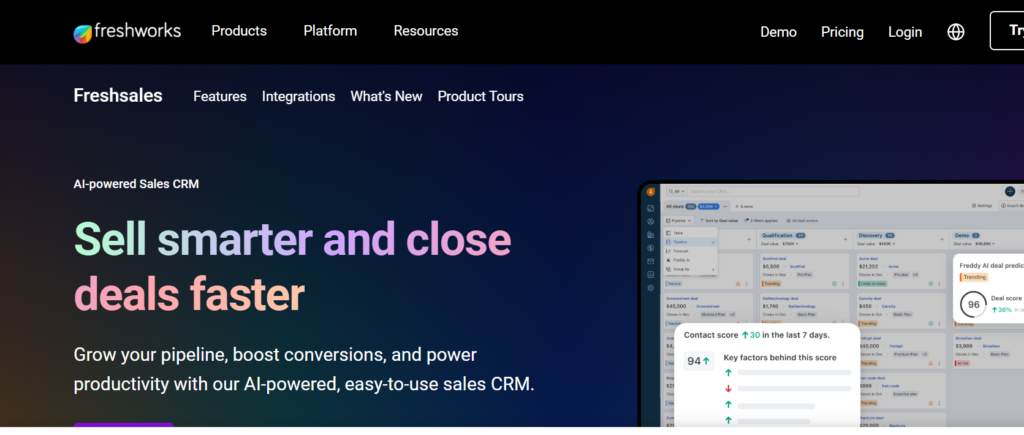Click the blue plus add button in CRM
The width and height of the screenshot is (1024, 435).
(1009, 191)
